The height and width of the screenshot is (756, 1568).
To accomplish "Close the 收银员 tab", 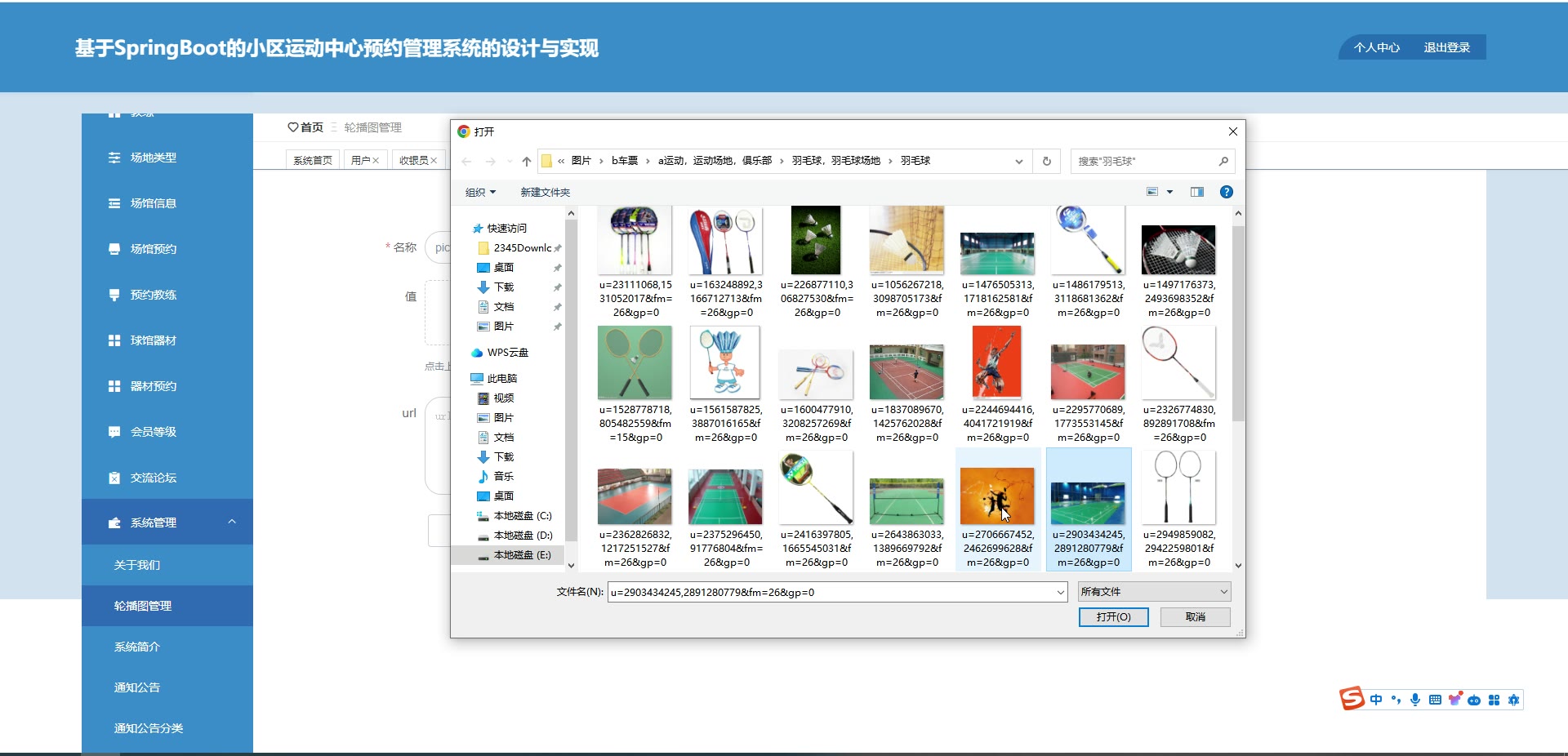I will (x=434, y=161).
